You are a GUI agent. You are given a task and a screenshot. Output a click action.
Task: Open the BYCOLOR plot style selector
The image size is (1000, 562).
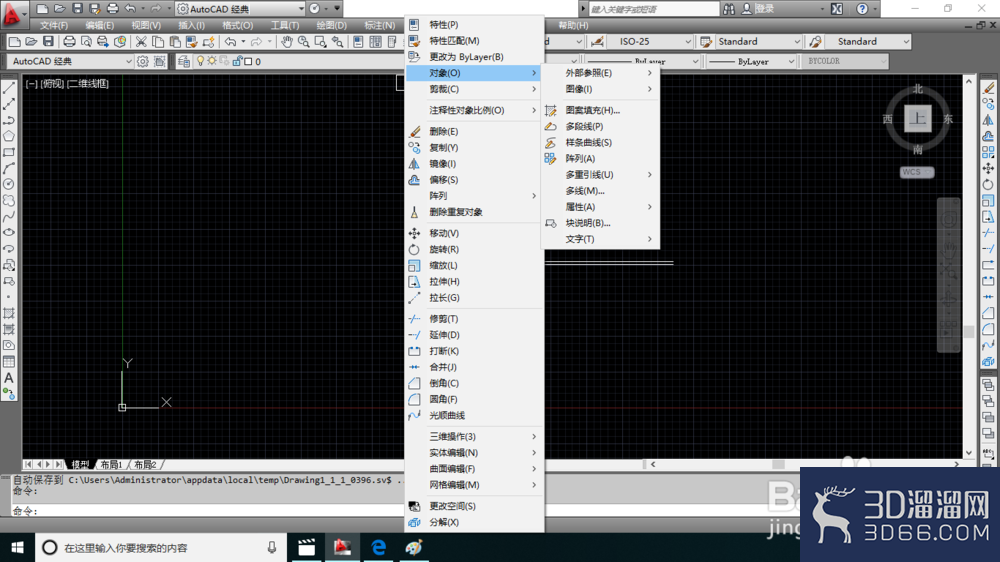(x=844, y=61)
